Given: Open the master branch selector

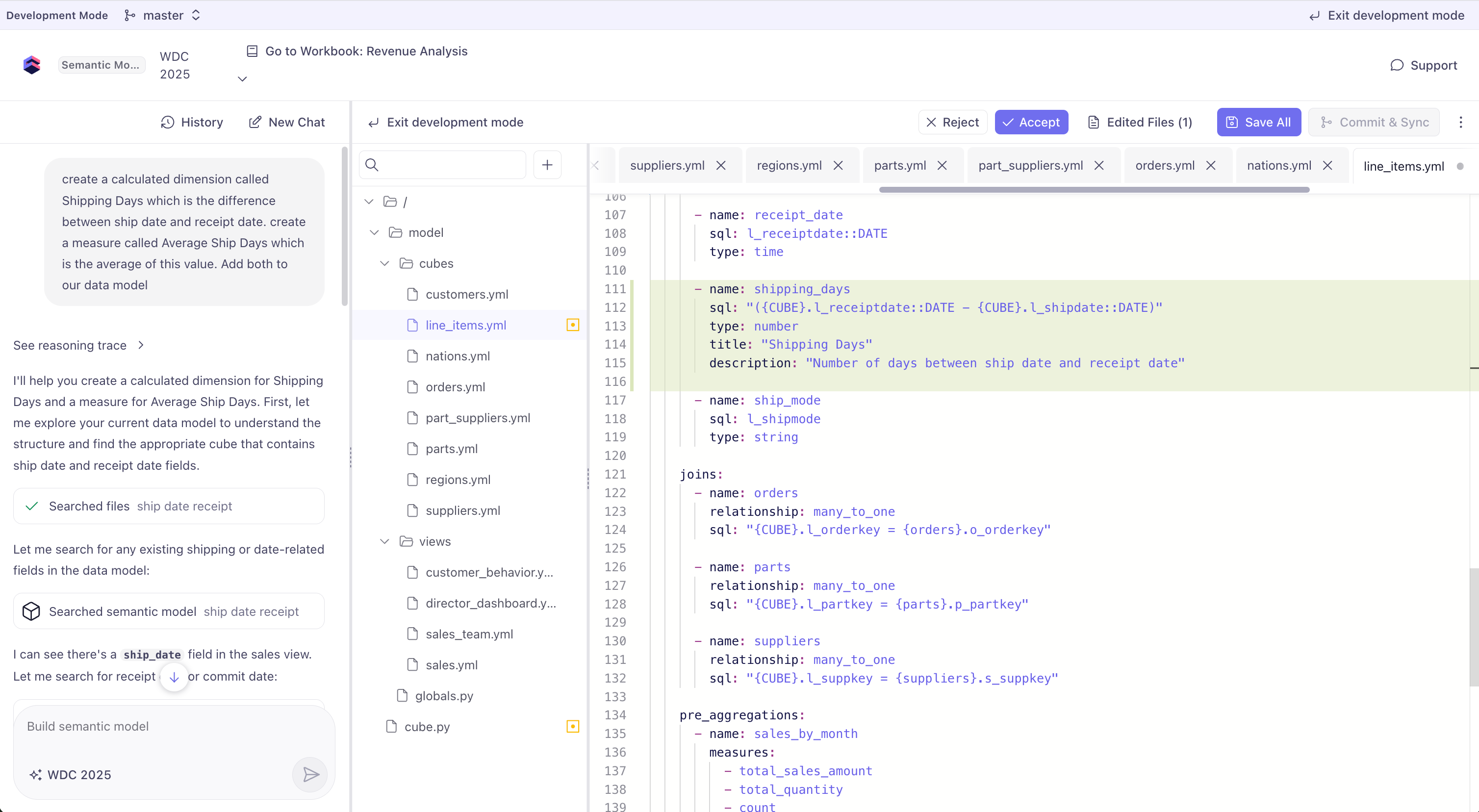Looking at the screenshot, I should coord(163,15).
